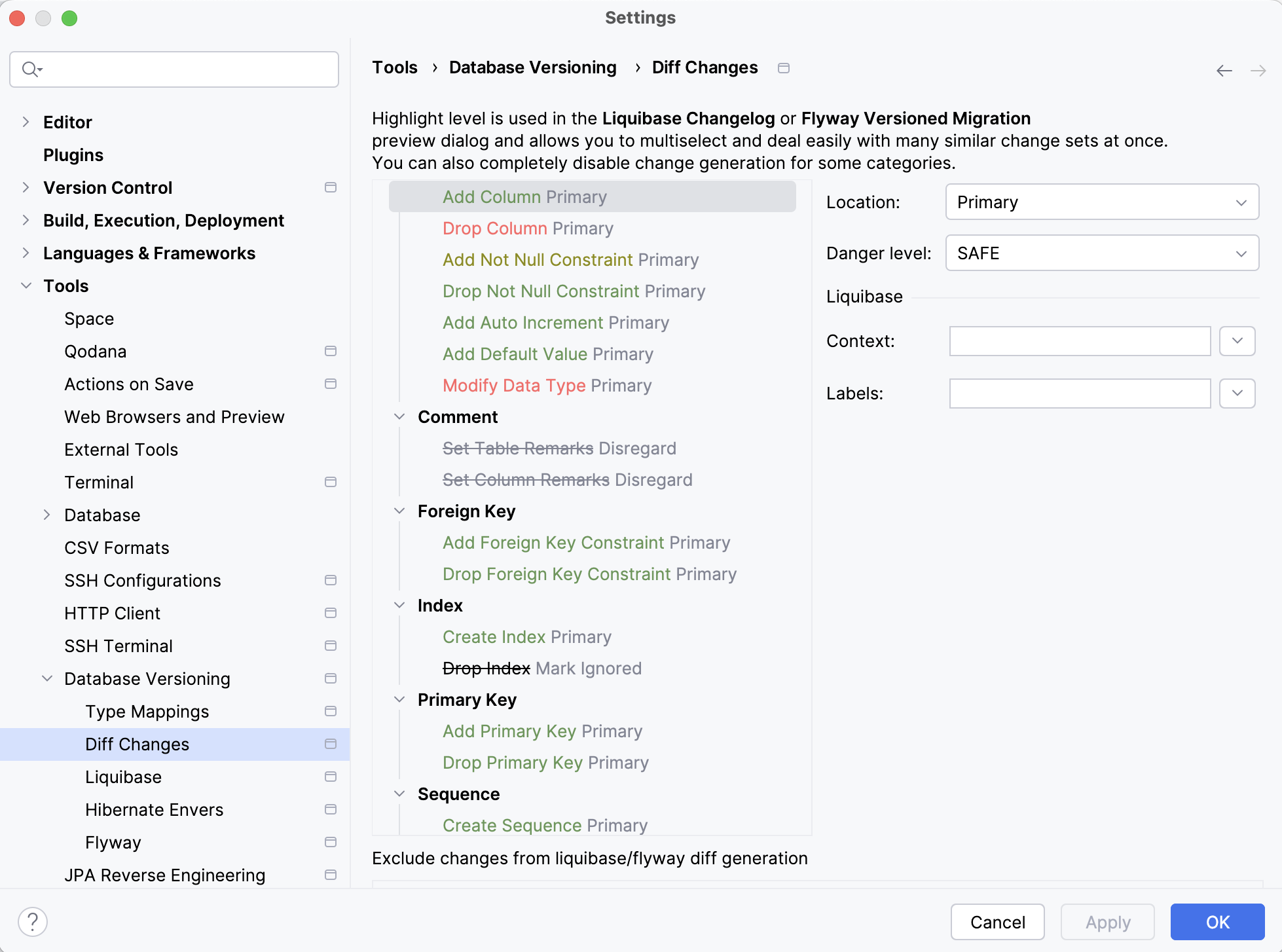Image resolution: width=1282 pixels, height=952 pixels.
Task: Open the Liquibase Context dropdown
Action: tap(1237, 340)
